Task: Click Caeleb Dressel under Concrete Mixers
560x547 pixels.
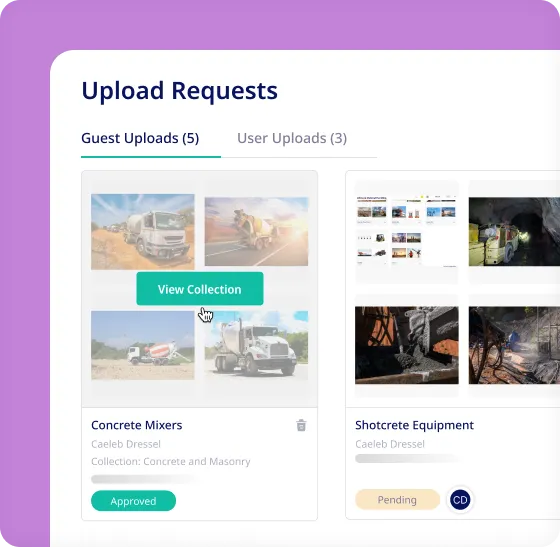Action: point(126,444)
